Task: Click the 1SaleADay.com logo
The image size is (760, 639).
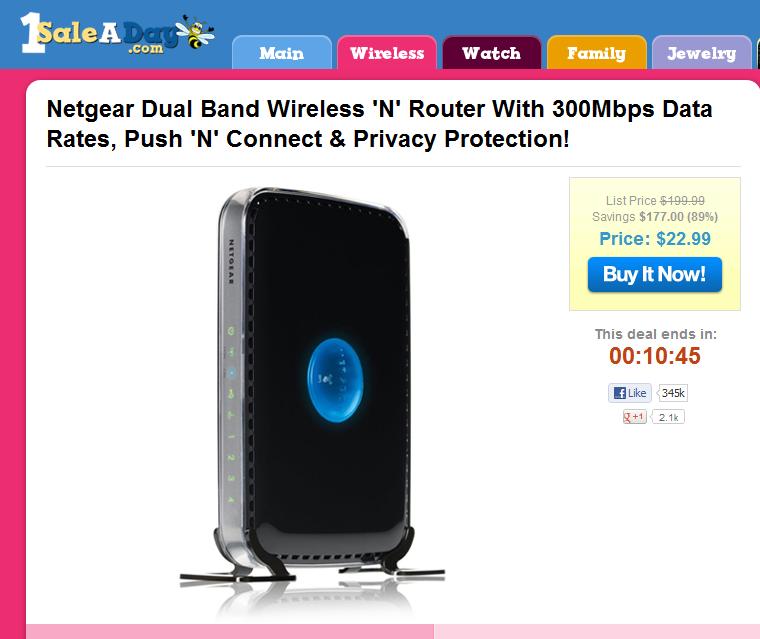Action: point(116,33)
